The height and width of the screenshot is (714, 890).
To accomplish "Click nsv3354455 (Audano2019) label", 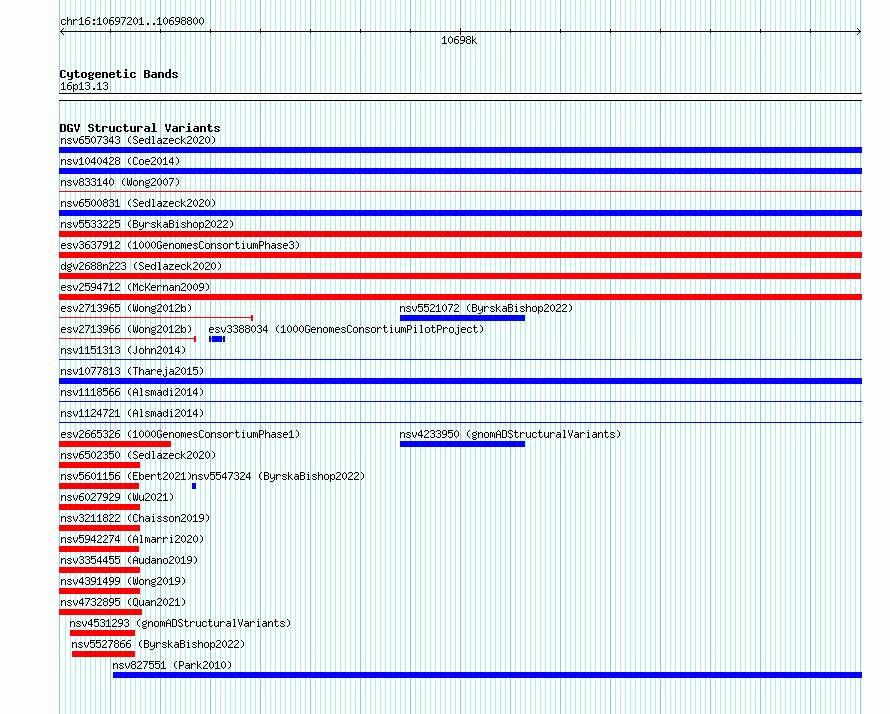I will 129,560.
